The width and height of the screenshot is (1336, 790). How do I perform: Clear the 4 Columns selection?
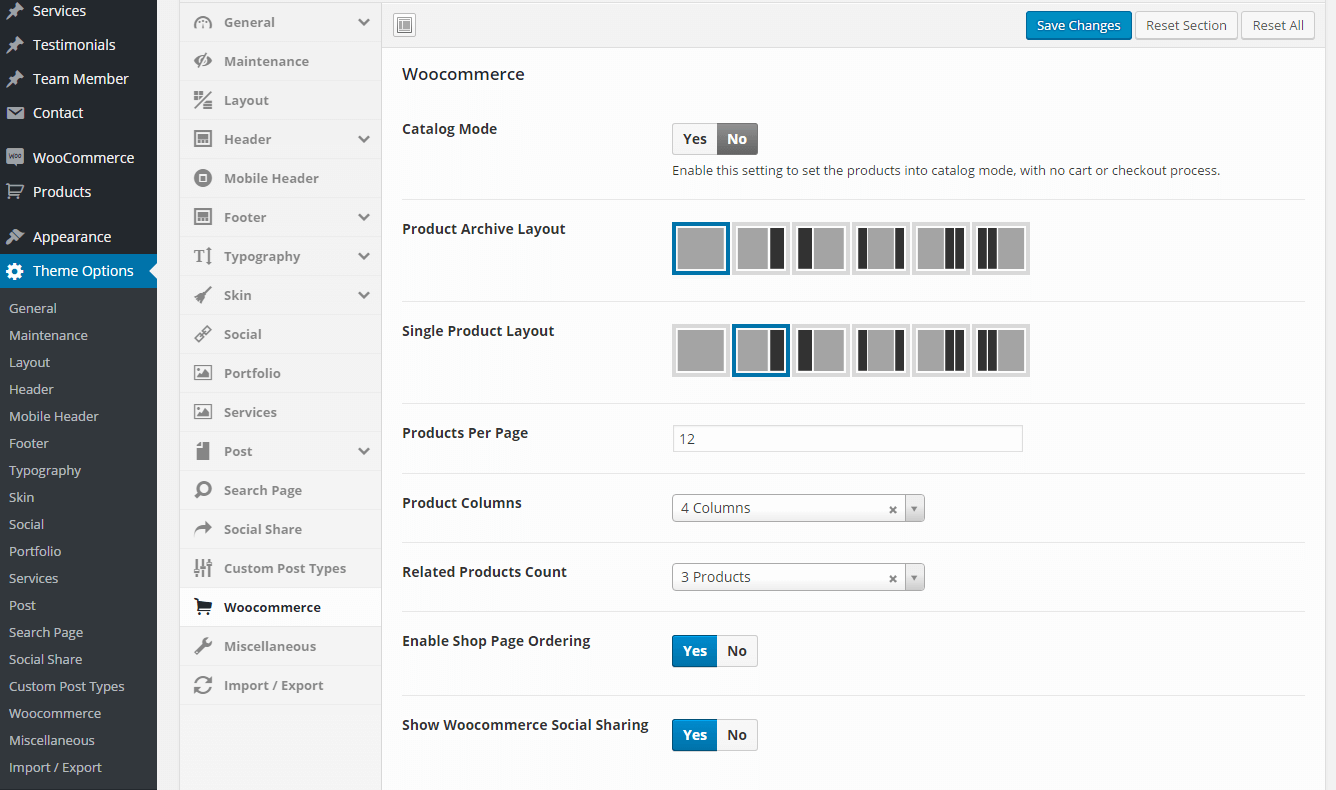click(x=893, y=509)
